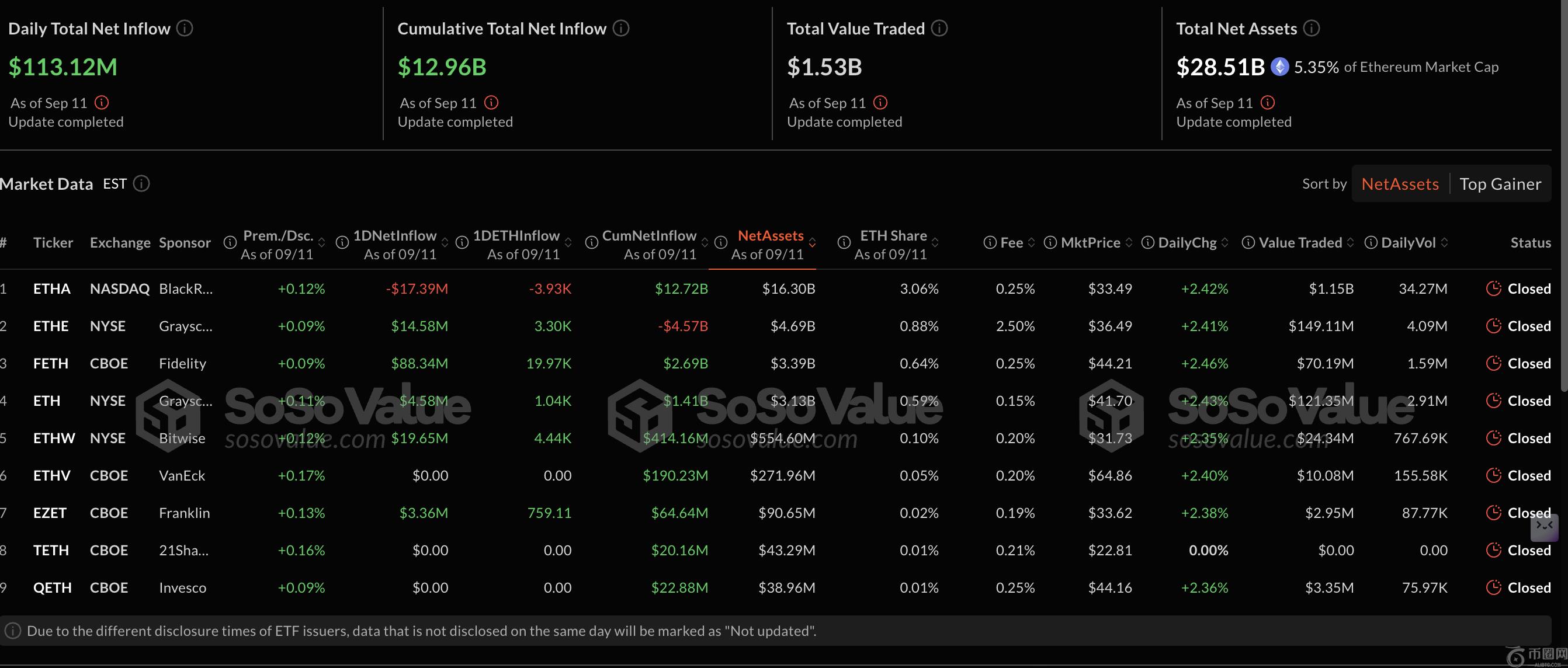1568x668 pixels.
Task: Select NetAssets sort option
Action: (x=1399, y=184)
